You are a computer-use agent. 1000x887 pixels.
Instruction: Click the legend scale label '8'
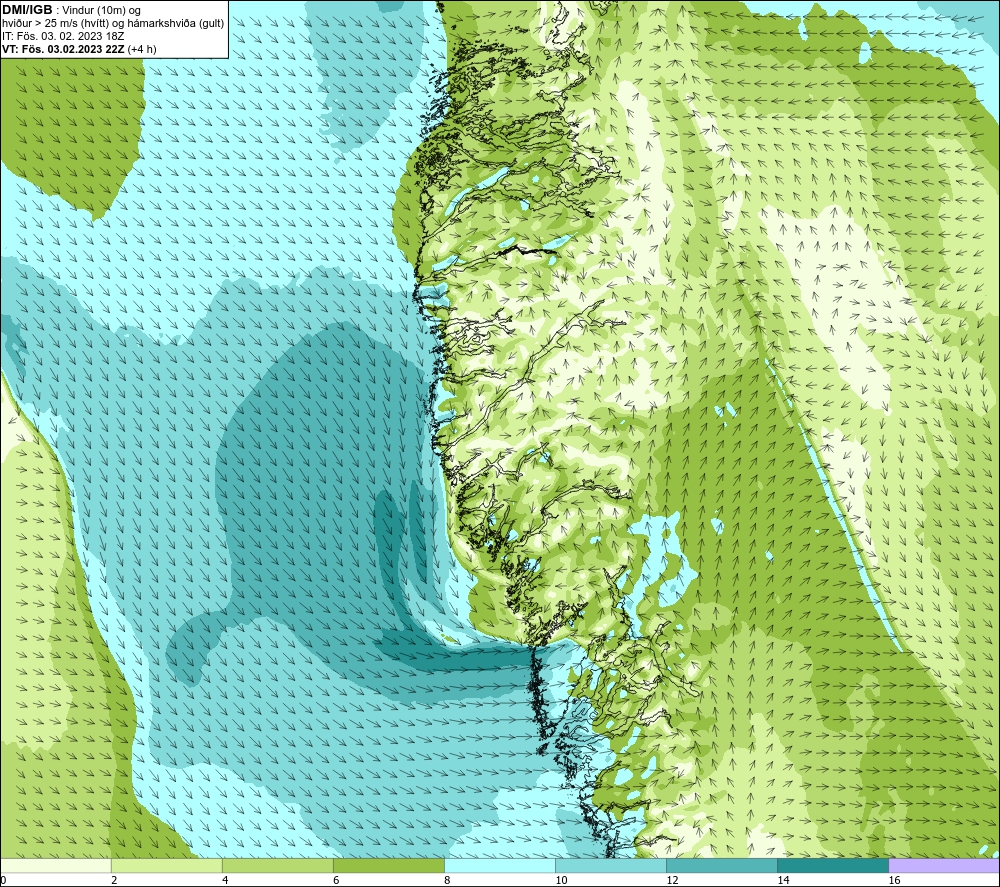446,881
